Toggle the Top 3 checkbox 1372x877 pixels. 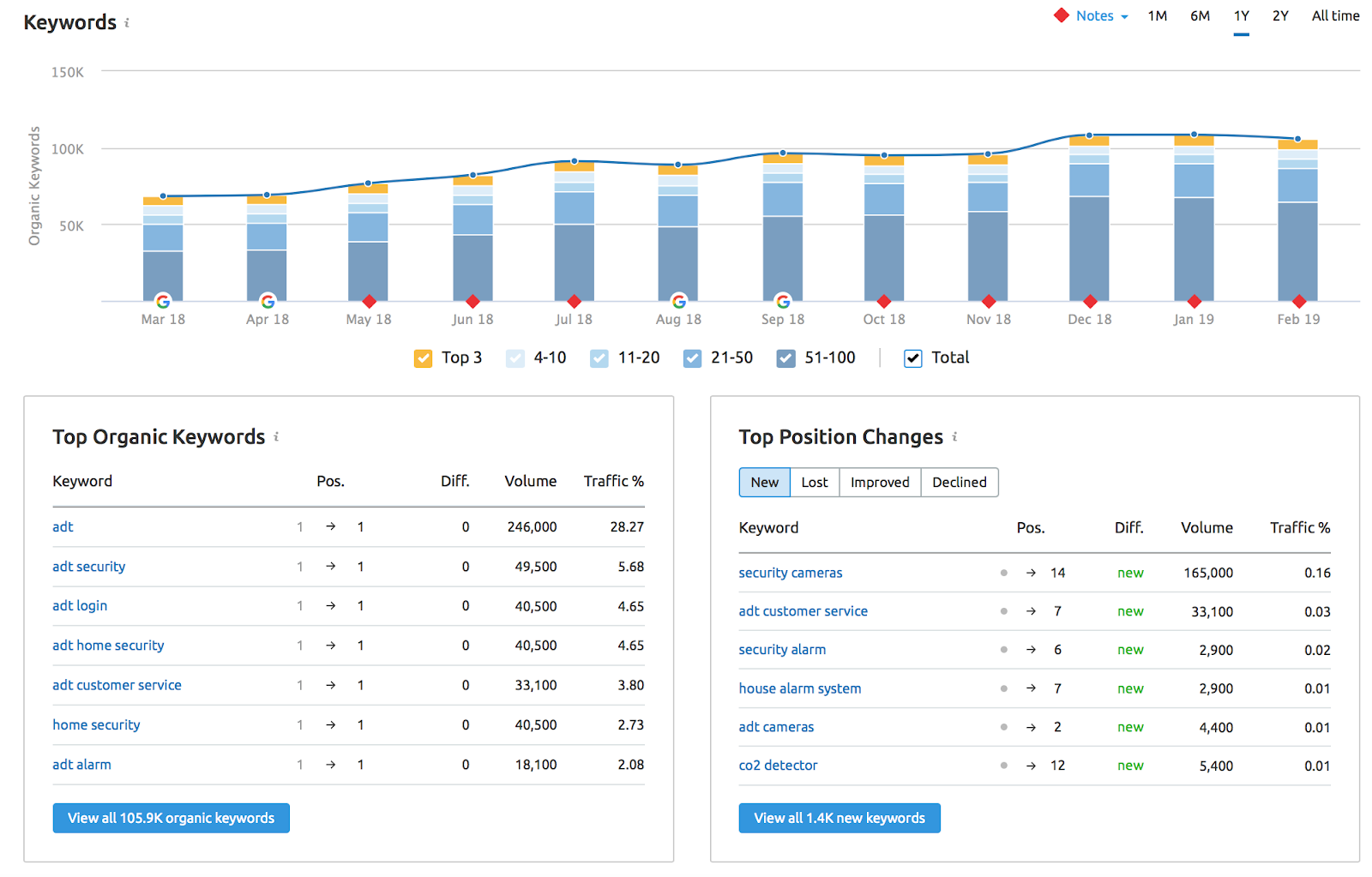coord(423,358)
